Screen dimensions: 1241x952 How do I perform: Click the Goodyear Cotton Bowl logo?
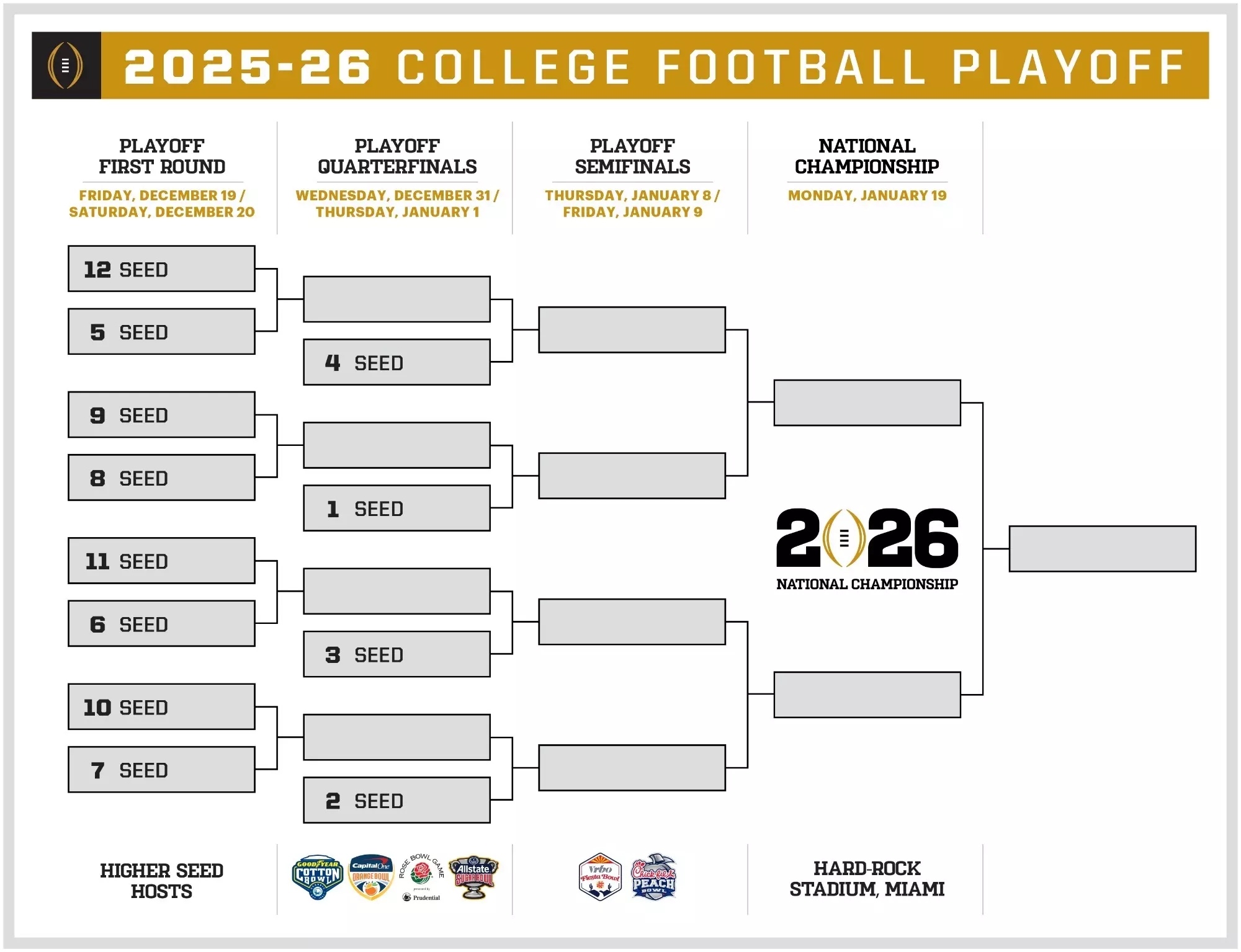point(317,877)
